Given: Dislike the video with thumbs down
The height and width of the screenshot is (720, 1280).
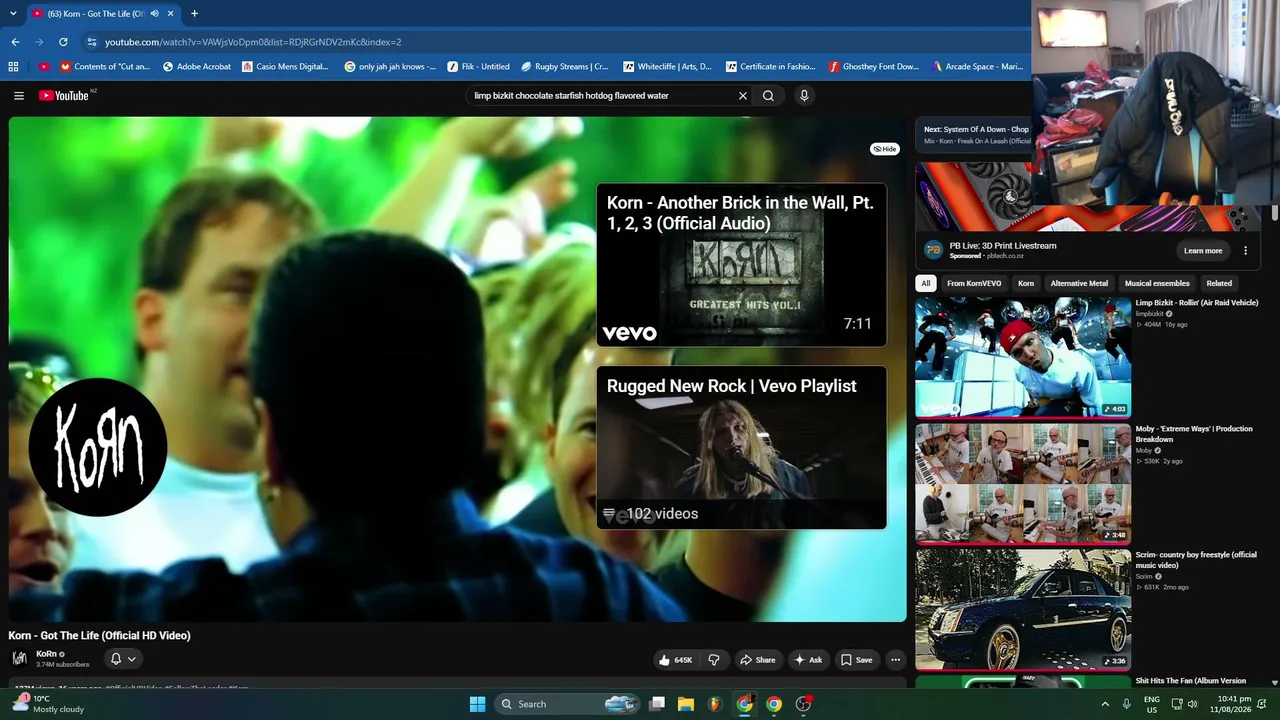Looking at the screenshot, I should [x=714, y=660].
